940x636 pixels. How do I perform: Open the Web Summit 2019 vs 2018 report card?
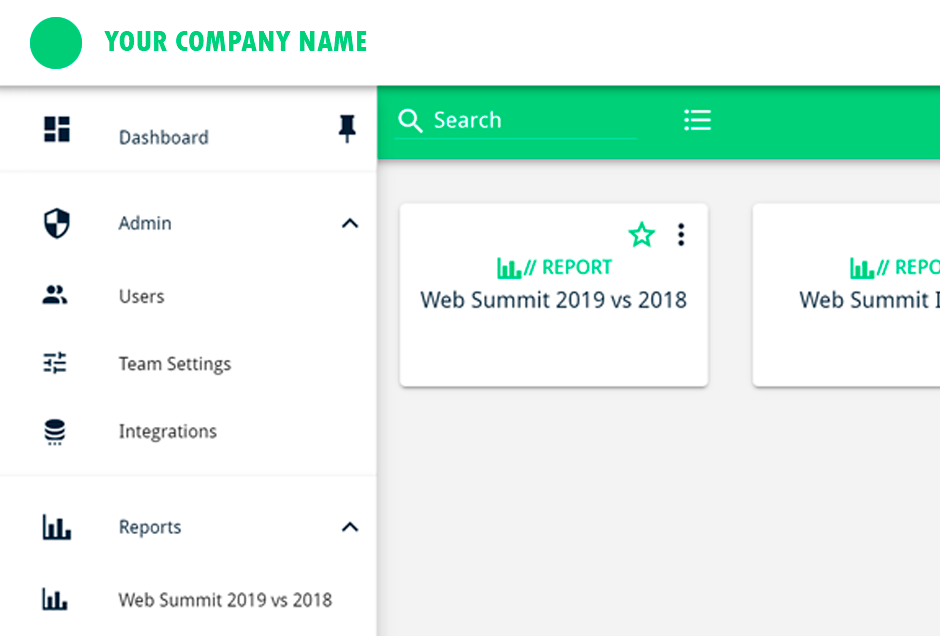pyautogui.click(x=554, y=295)
